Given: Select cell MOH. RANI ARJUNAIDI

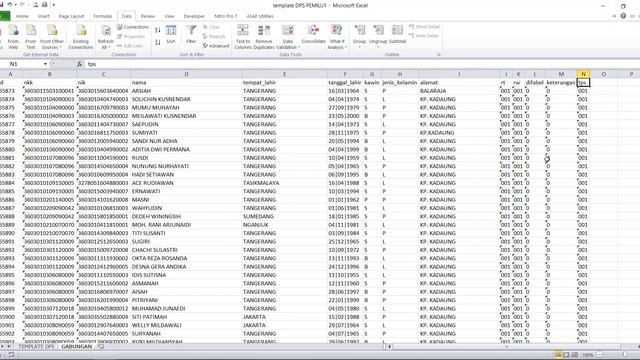Looking at the screenshot, I should 186,225.
